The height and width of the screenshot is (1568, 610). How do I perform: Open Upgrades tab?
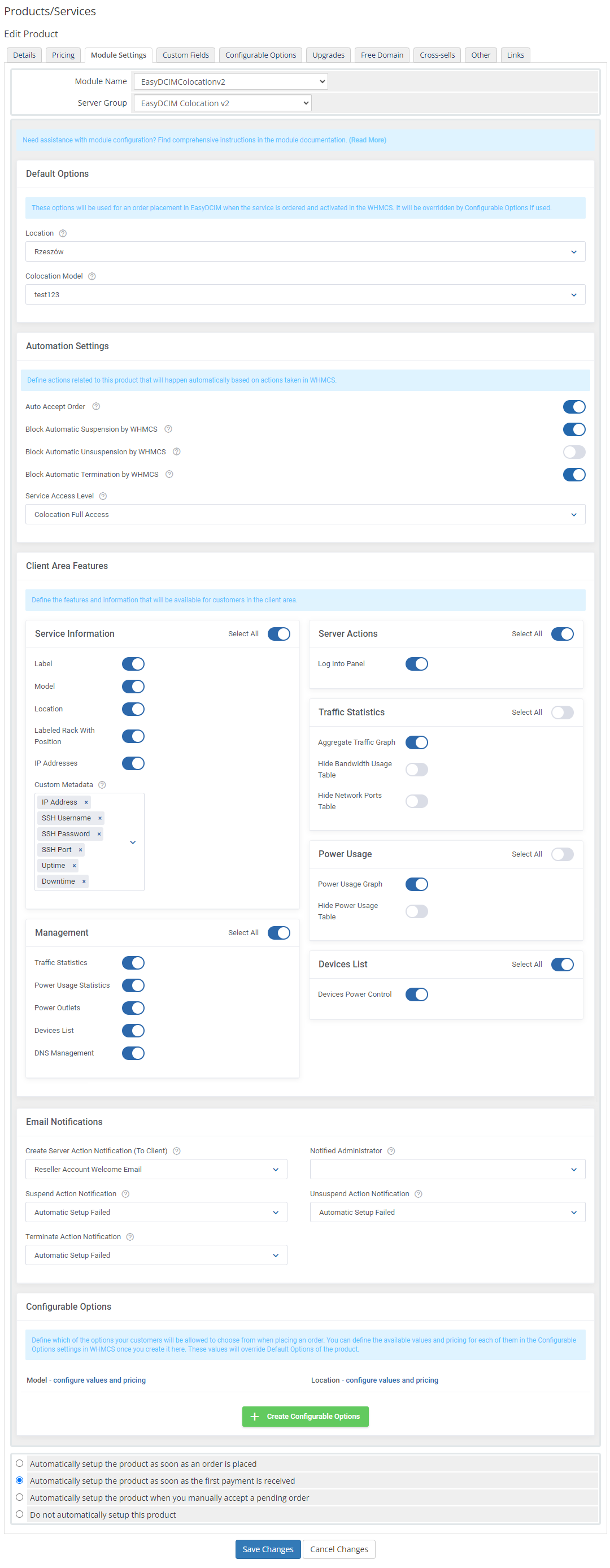pyautogui.click(x=328, y=55)
